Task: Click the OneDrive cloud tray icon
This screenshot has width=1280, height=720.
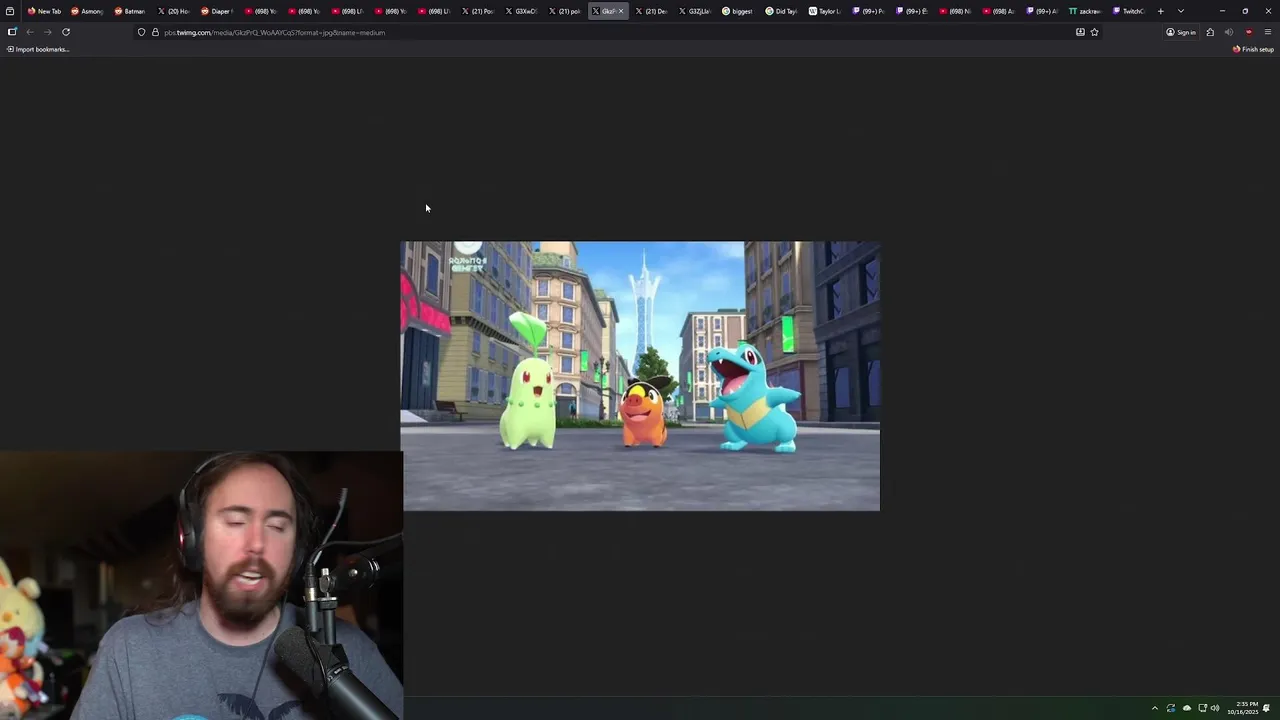Action: click(1187, 708)
